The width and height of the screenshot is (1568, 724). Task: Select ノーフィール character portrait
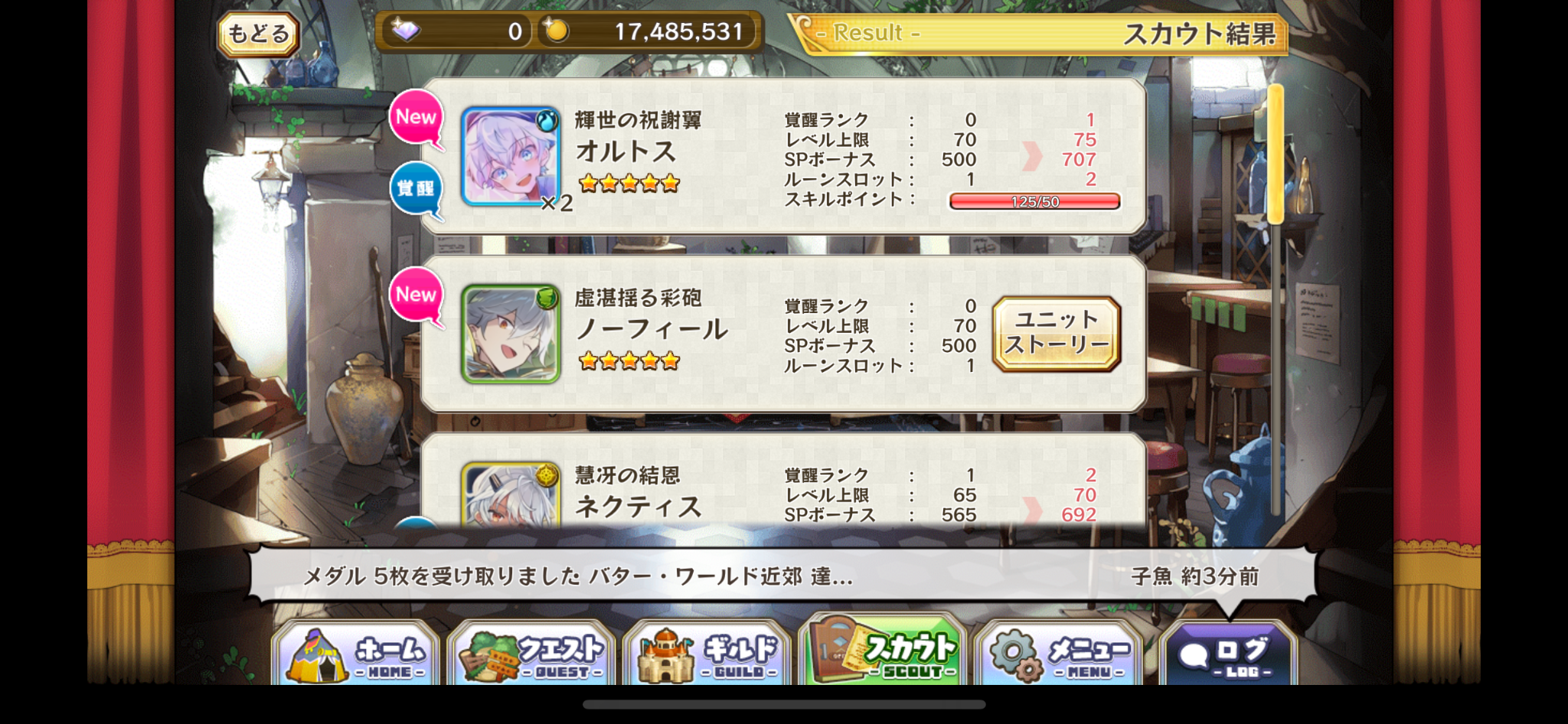coord(511,334)
